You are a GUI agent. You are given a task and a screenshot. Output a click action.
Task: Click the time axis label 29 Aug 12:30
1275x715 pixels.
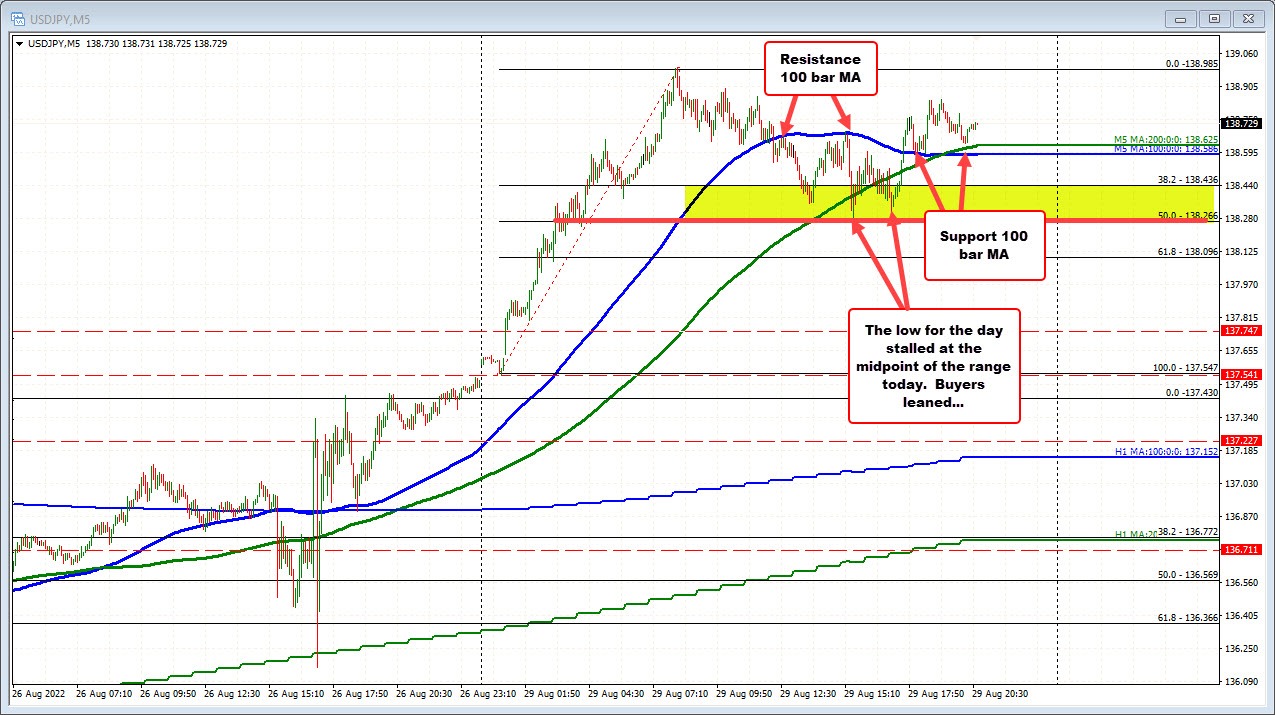pyautogui.click(x=809, y=692)
